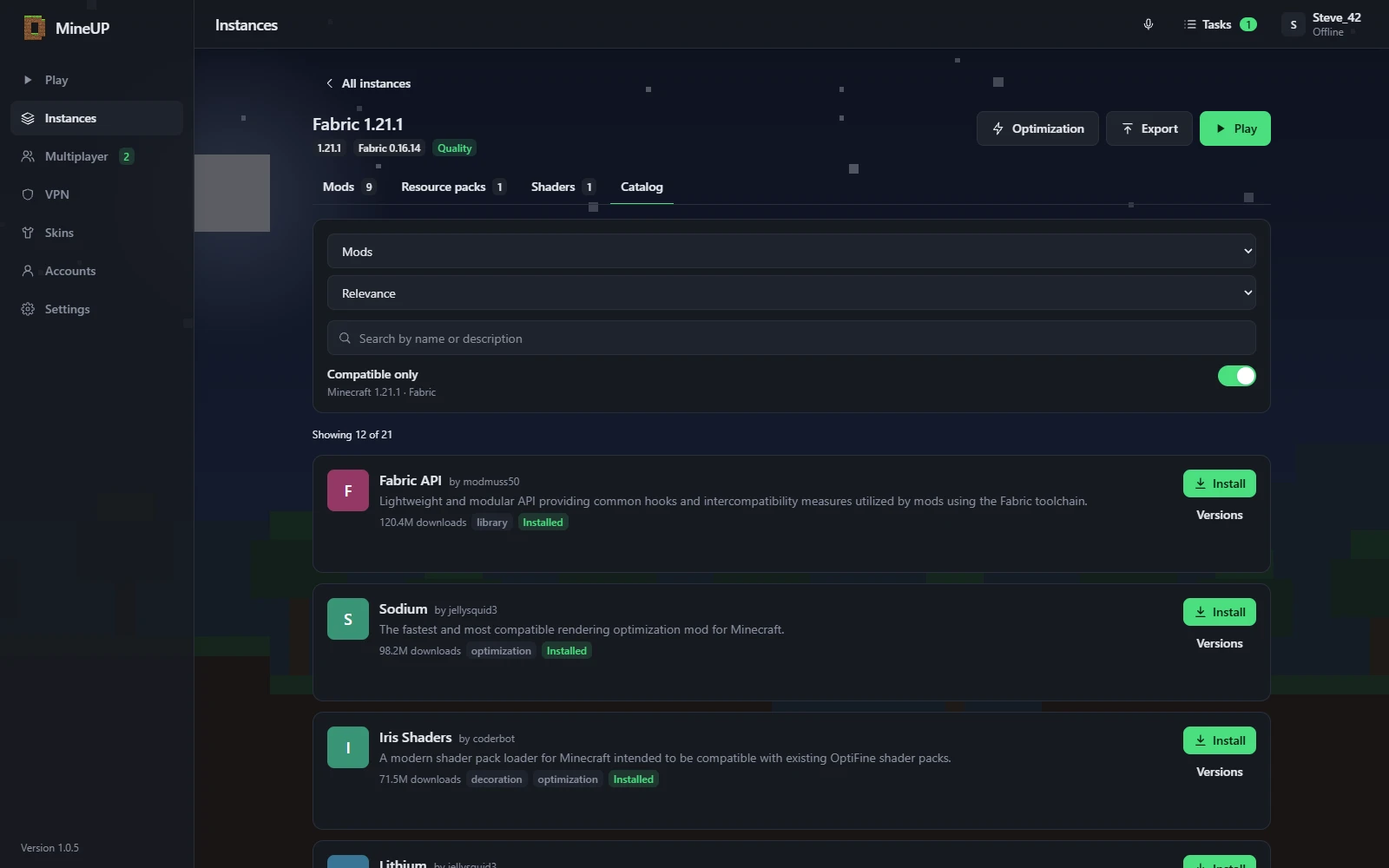Open Versions for Iris Shaders
Viewport: 1389px width, 868px height.
(x=1220, y=772)
